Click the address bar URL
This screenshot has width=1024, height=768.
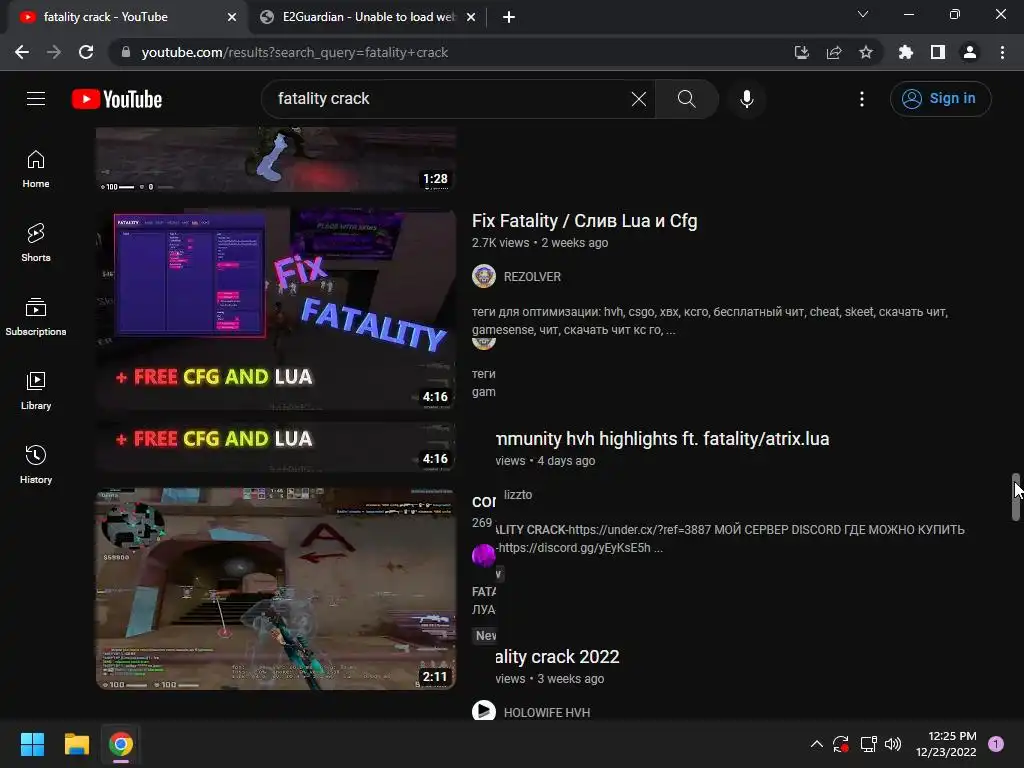point(295,52)
